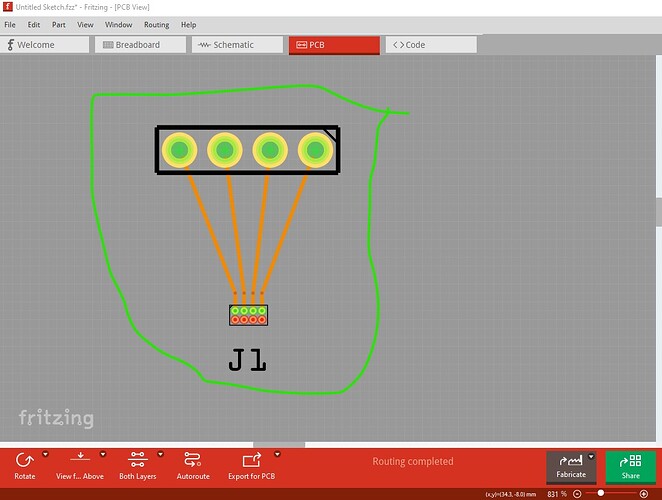The height and width of the screenshot is (500, 662).
Task: Open the Fabricate dropdown arrow
Action: click(591, 456)
